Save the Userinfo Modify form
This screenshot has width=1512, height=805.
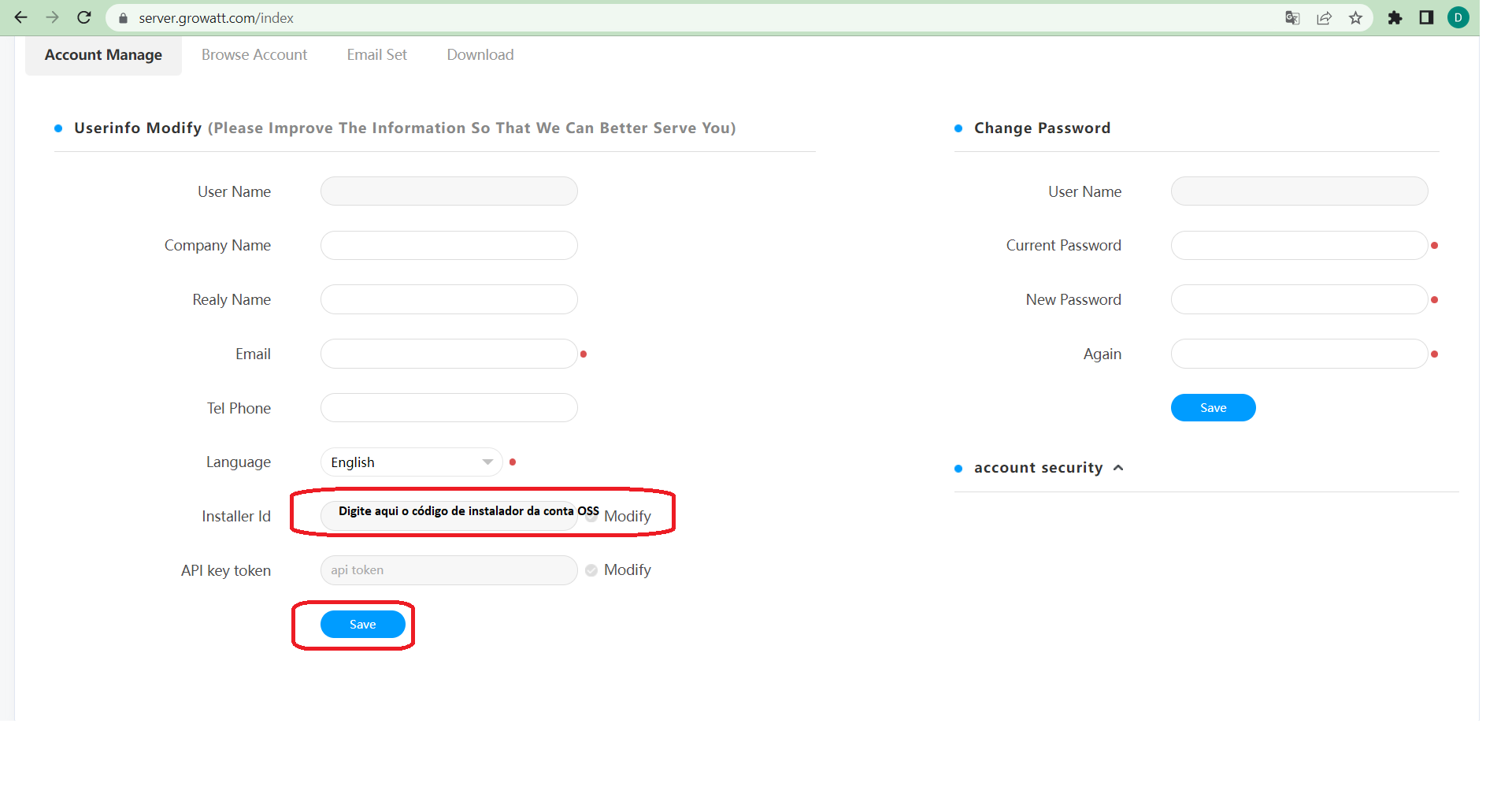pos(362,625)
